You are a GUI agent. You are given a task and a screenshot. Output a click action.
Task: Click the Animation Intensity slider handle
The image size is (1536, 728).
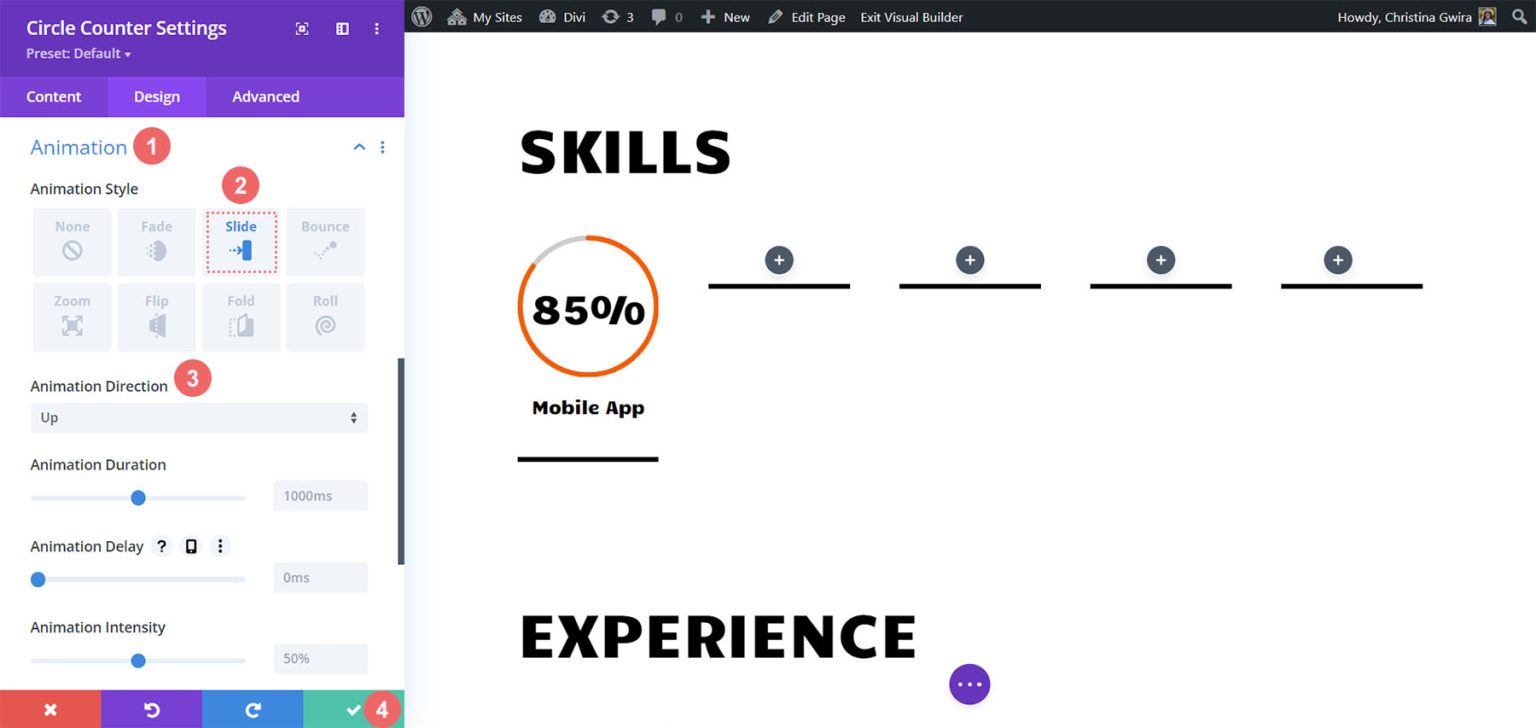(138, 660)
